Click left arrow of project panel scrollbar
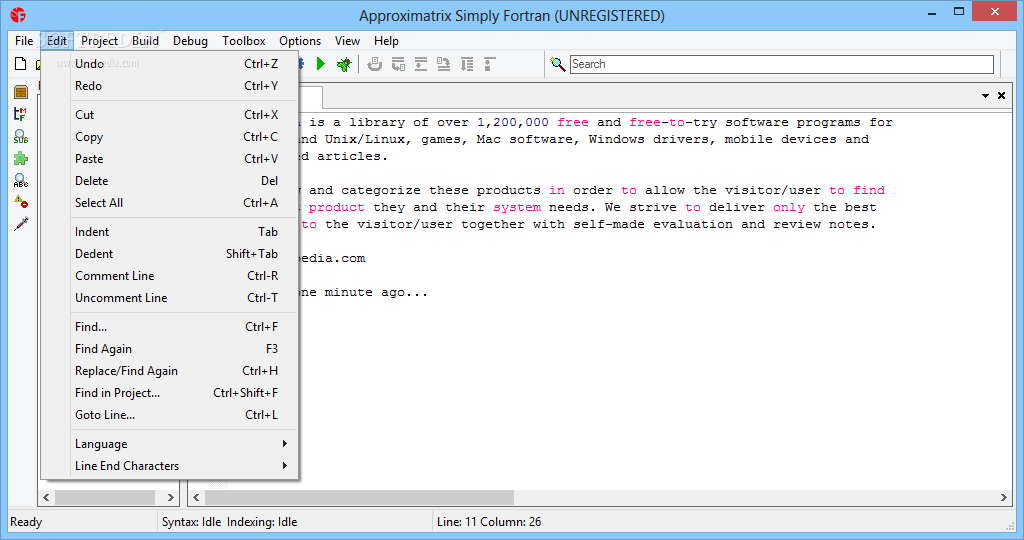Viewport: 1024px width, 540px height. pos(46,498)
